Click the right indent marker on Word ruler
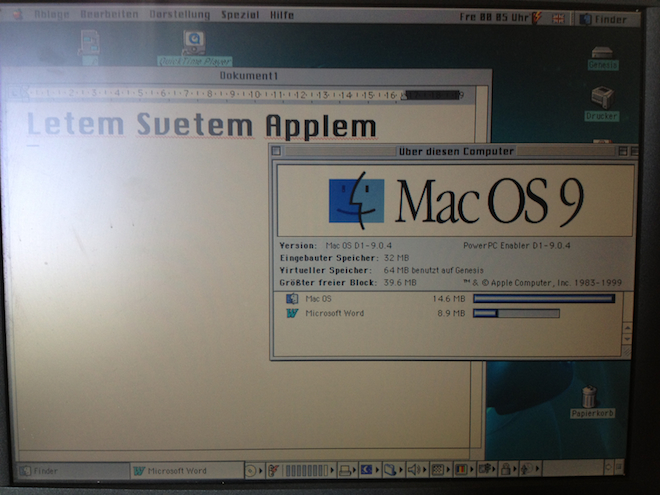The image size is (660, 495). (x=404, y=96)
